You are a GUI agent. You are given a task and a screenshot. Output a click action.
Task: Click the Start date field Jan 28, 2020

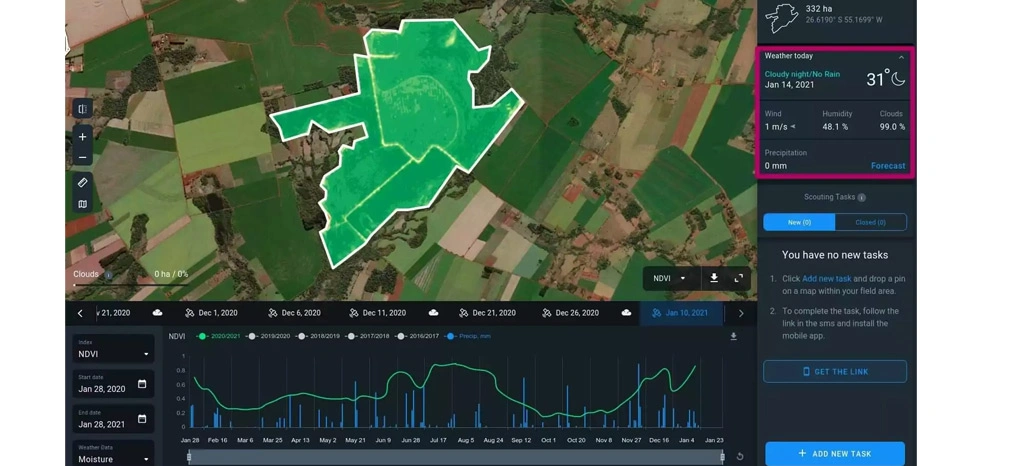[113, 384]
